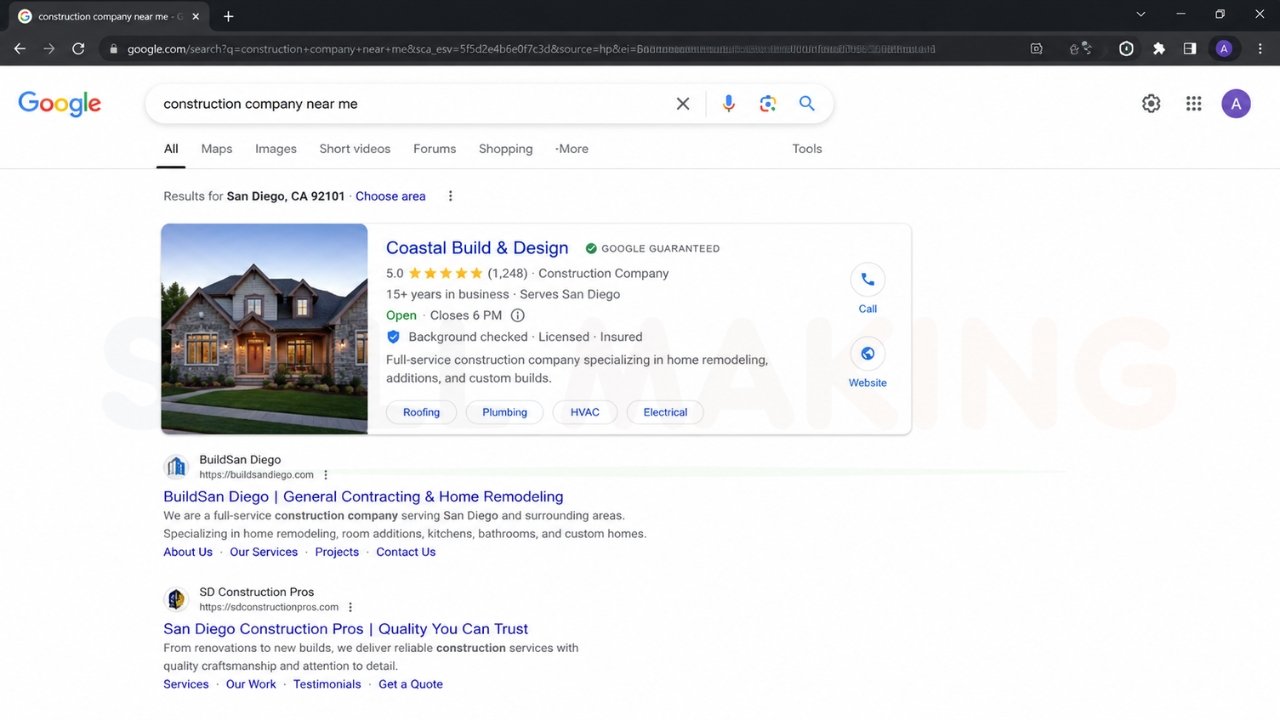Image resolution: width=1280 pixels, height=720 pixels.
Task: Open BuildSan Diego About Us sitelink
Action: point(188,552)
